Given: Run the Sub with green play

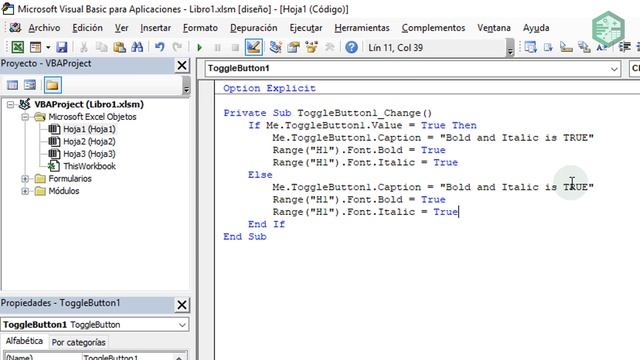Looking at the screenshot, I should 200,47.
